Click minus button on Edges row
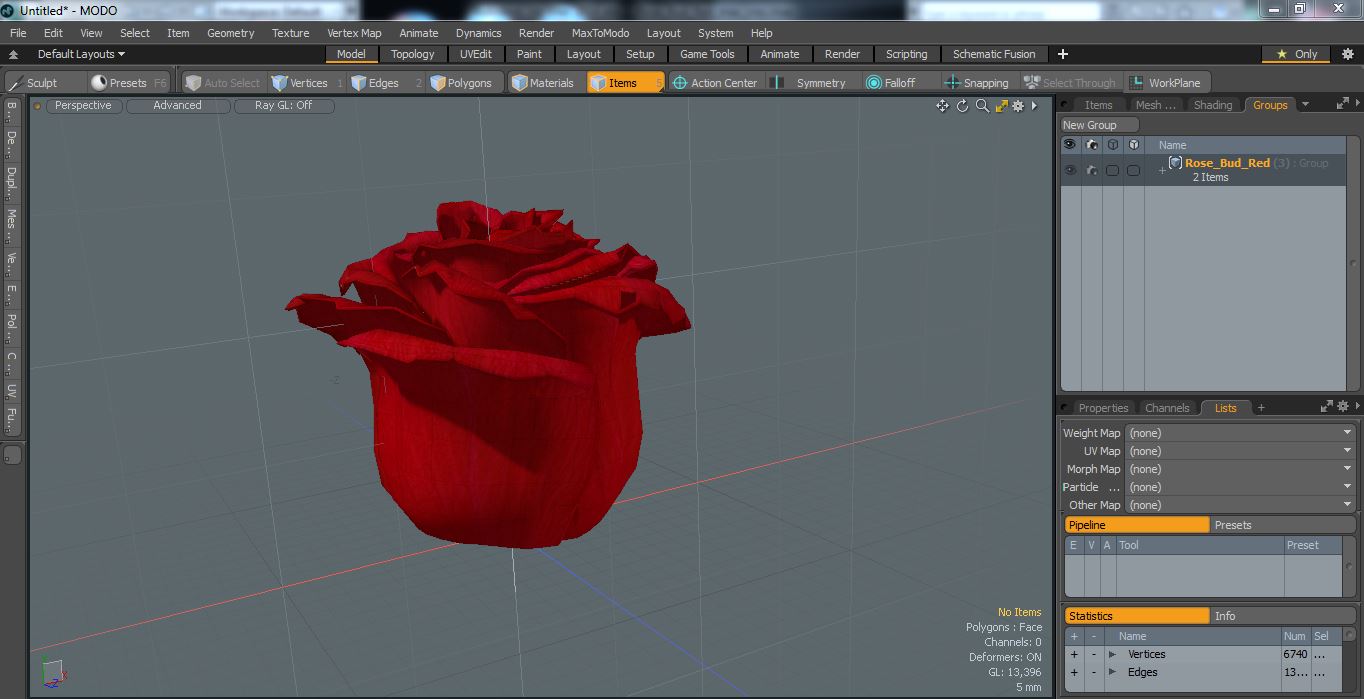1364x699 pixels. tap(1093, 672)
